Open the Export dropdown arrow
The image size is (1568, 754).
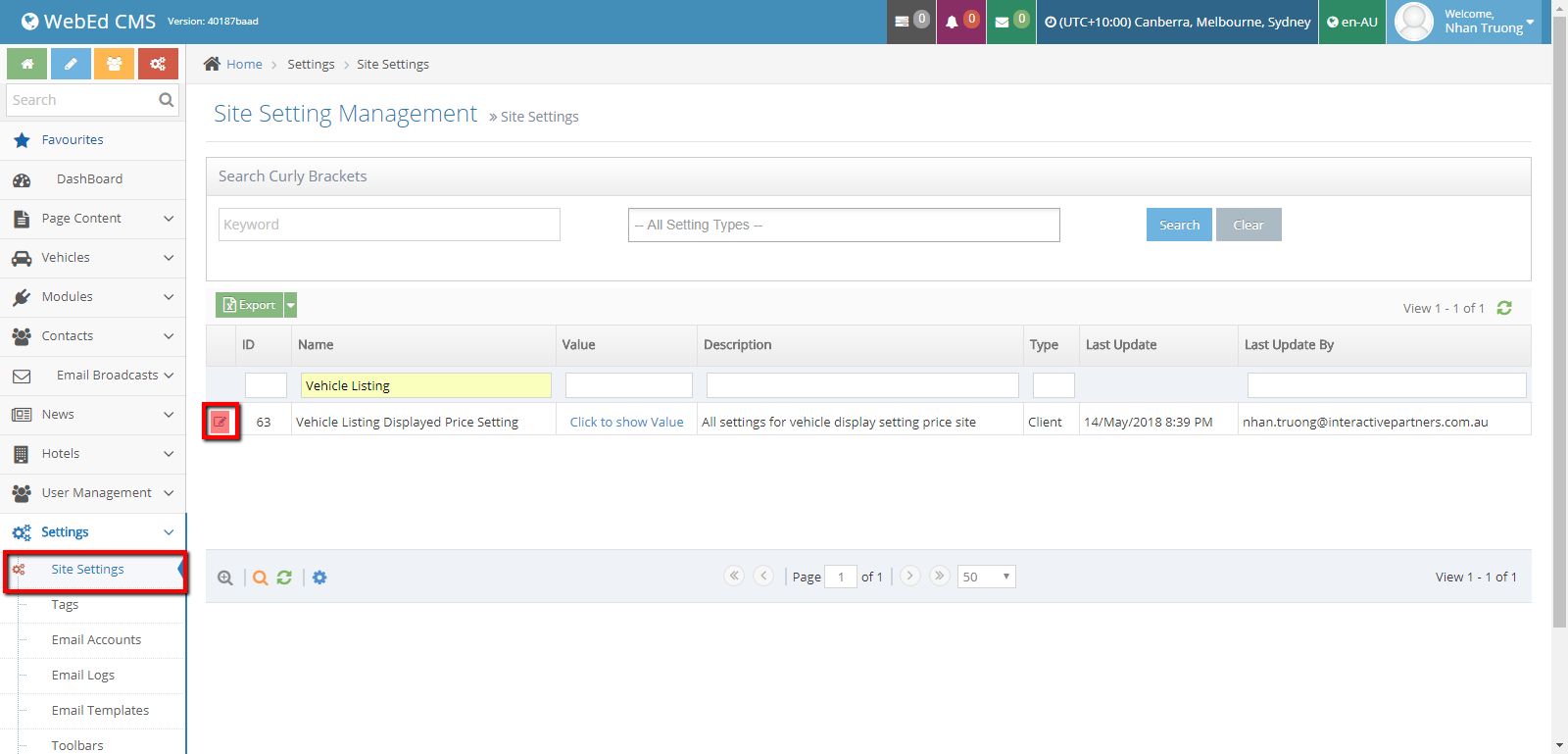(x=290, y=305)
